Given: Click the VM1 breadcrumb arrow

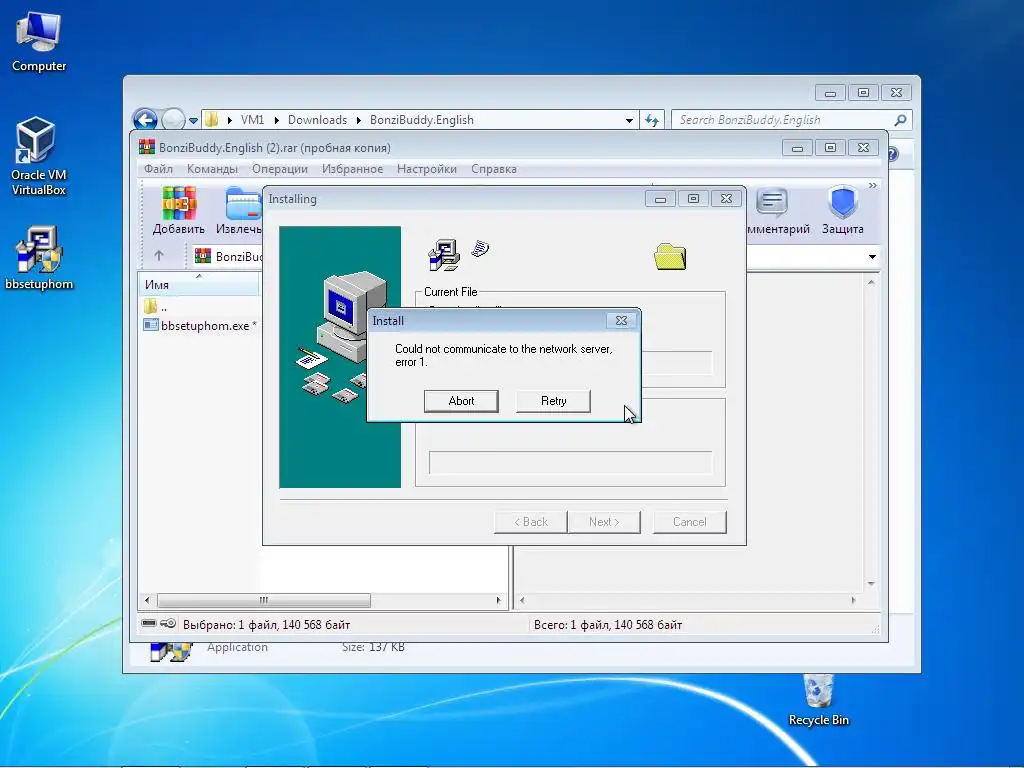Looking at the screenshot, I should tap(277, 120).
